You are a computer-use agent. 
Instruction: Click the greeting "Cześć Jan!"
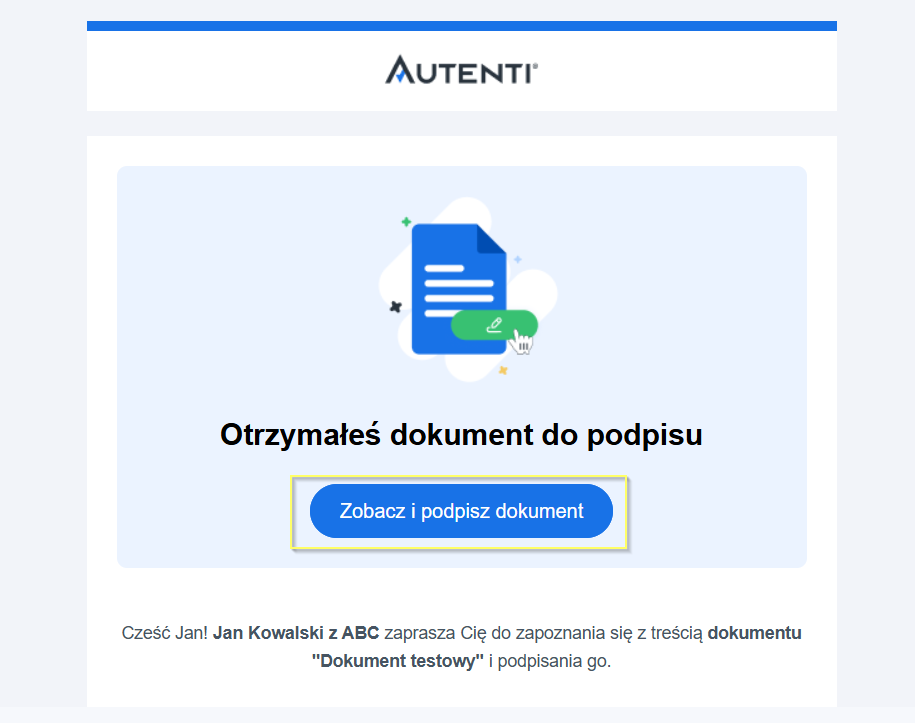point(165,633)
